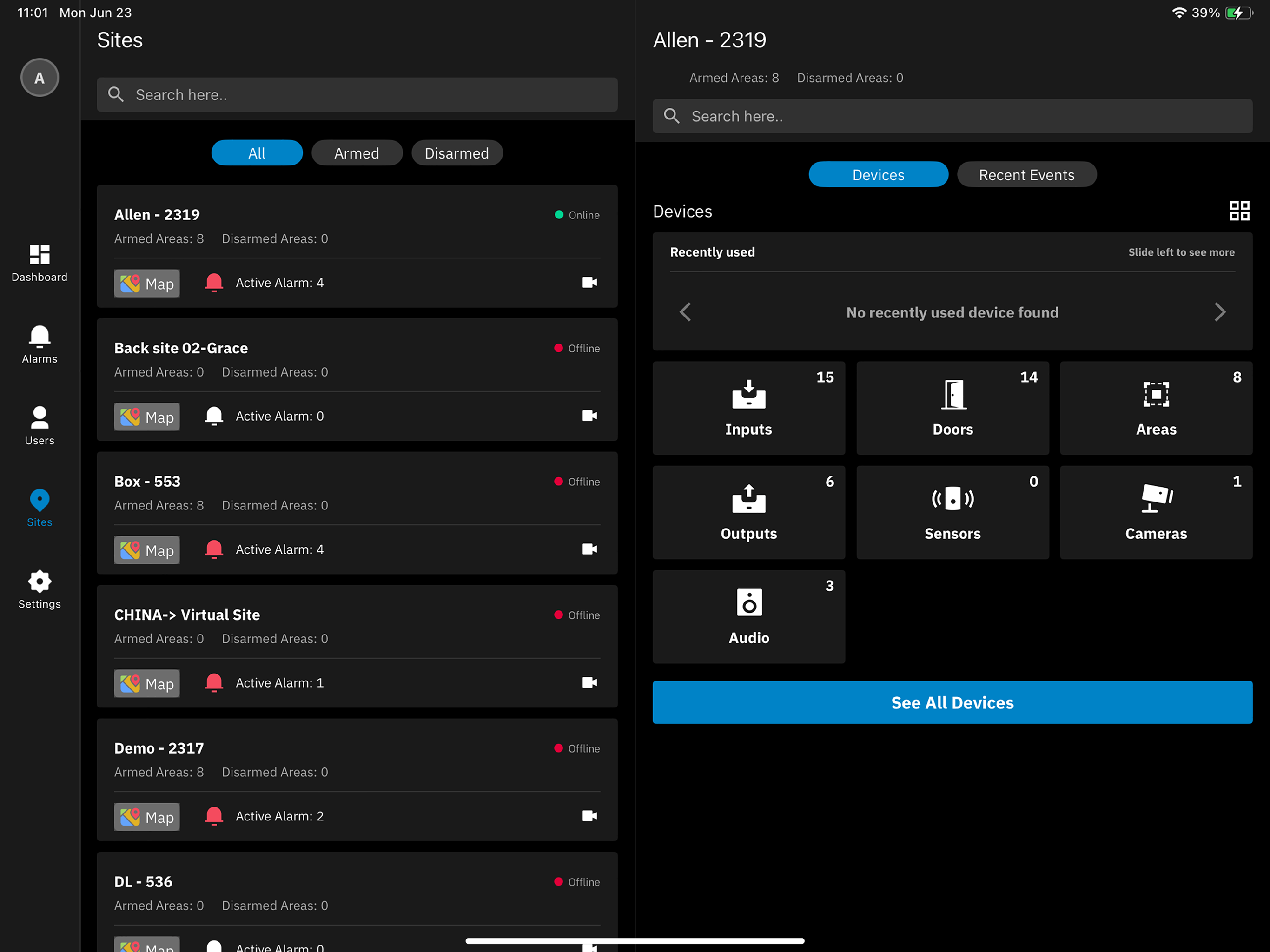The width and height of the screenshot is (1270, 952).
Task: Open Alarms in the sidebar
Action: (39, 344)
